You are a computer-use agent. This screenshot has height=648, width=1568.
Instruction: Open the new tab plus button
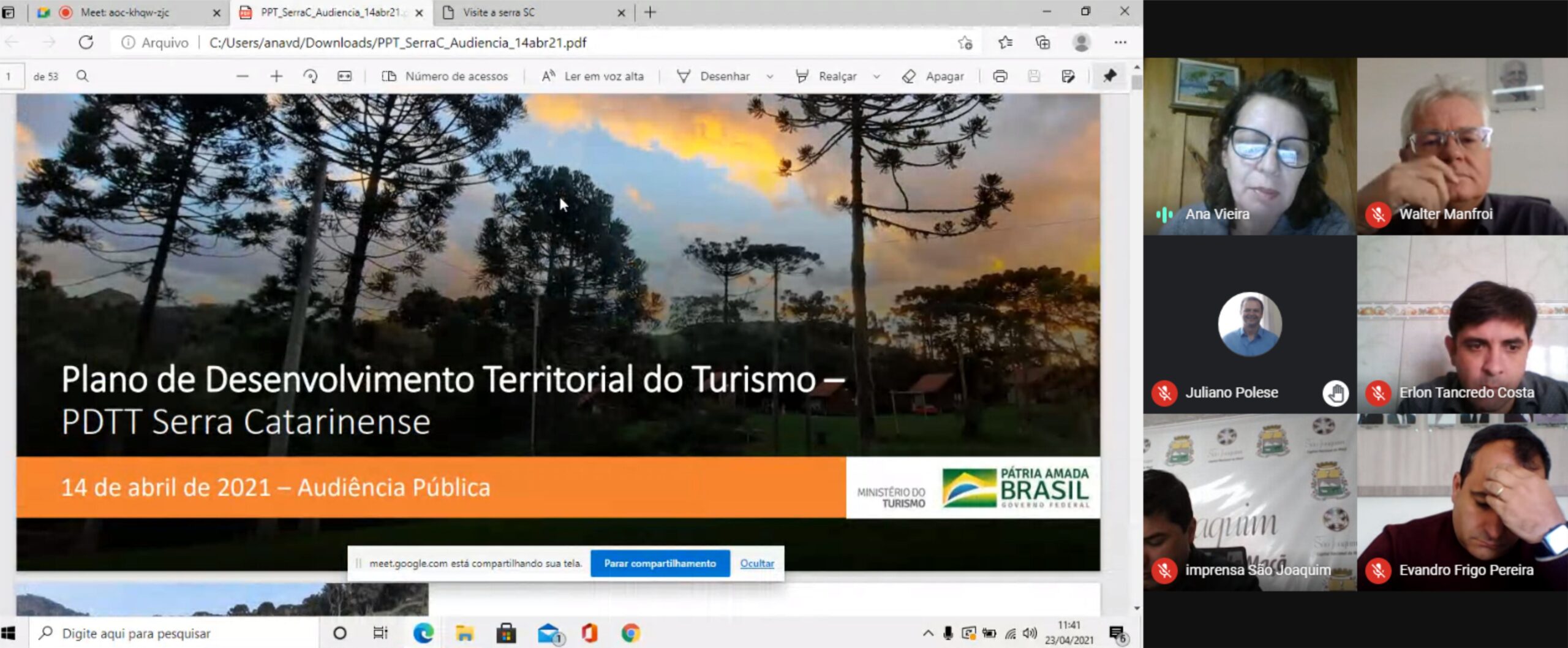click(650, 12)
